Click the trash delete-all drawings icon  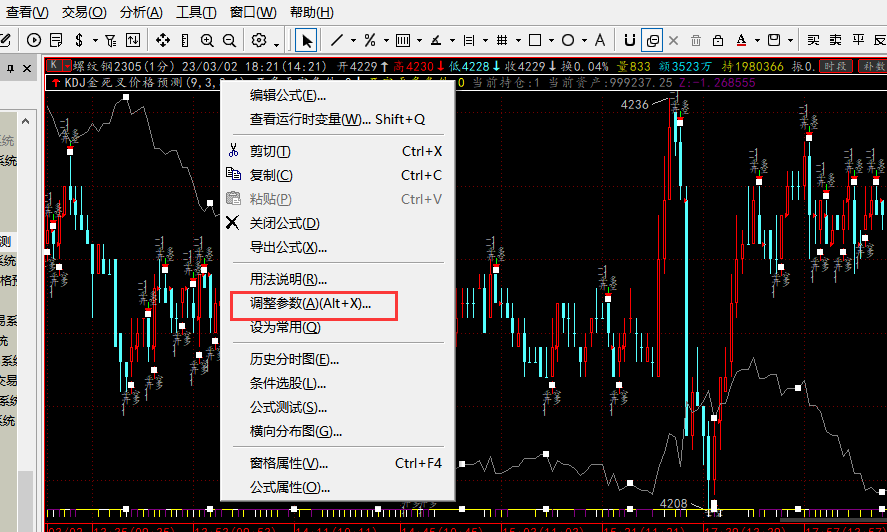(x=696, y=40)
